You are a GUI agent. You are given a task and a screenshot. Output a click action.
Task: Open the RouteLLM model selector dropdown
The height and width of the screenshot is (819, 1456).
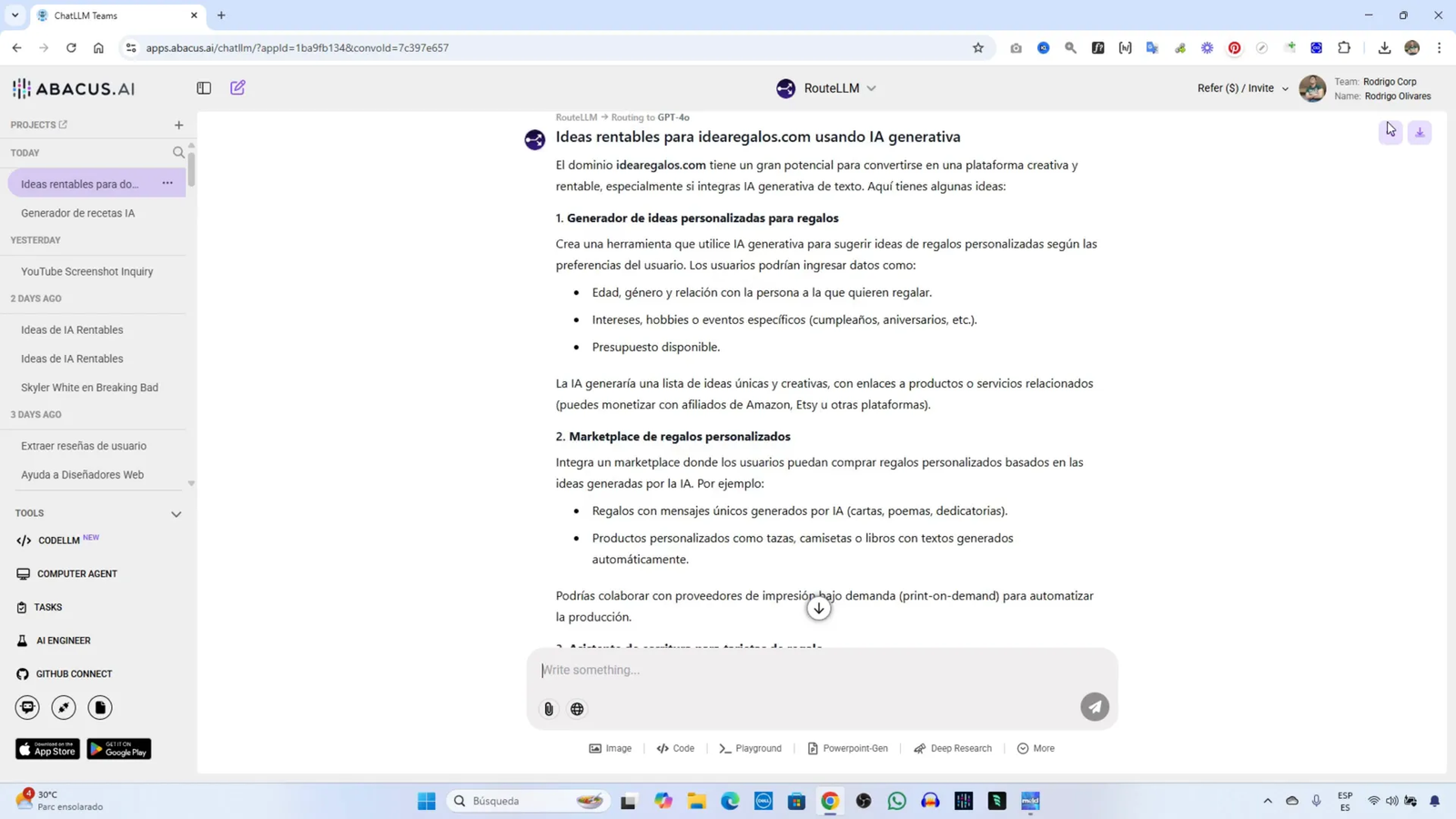871,87
